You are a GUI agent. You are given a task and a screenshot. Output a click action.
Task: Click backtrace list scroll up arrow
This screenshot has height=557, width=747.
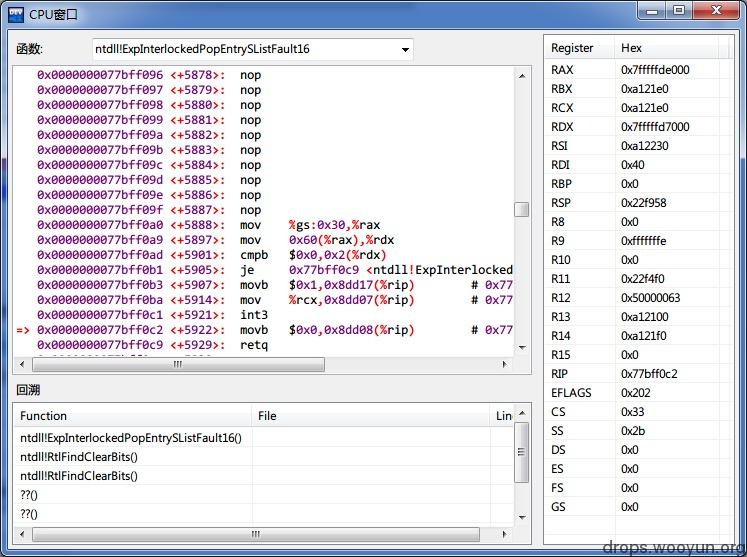click(522, 413)
